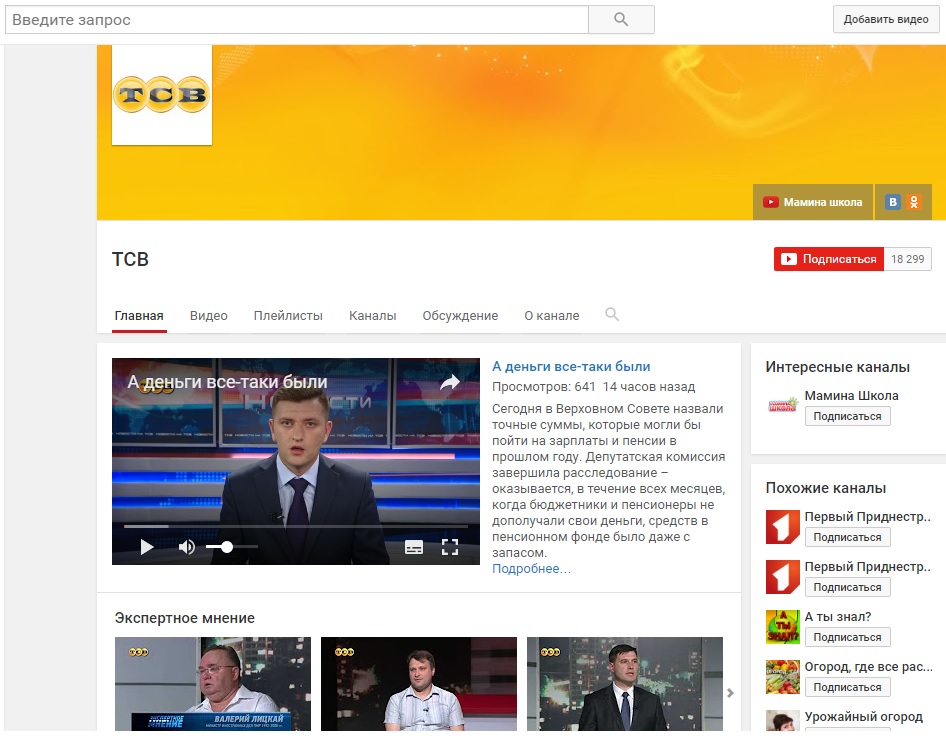
Task: Open the Мамина Школа channel name
Action: (851, 396)
